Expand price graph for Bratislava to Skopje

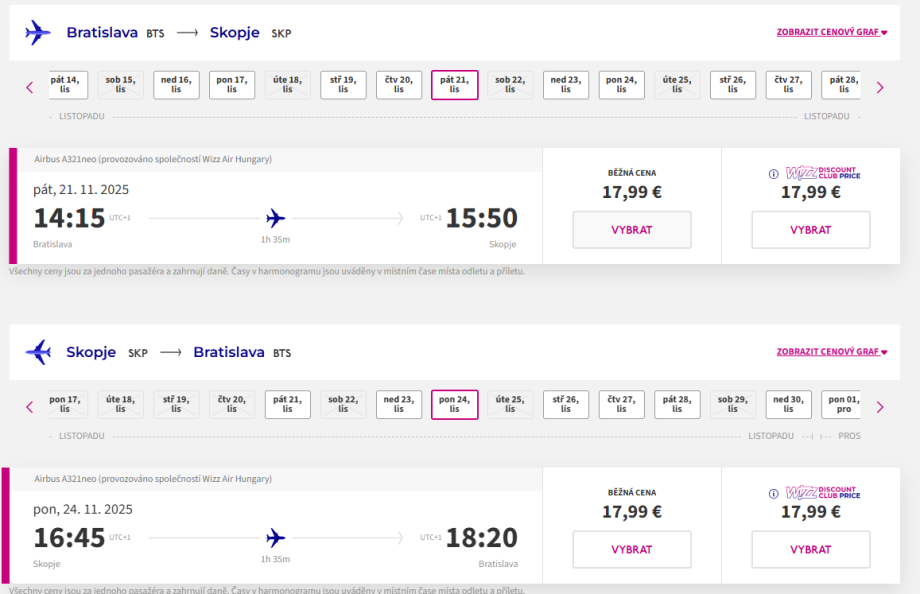pyautogui.click(x=832, y=32)
